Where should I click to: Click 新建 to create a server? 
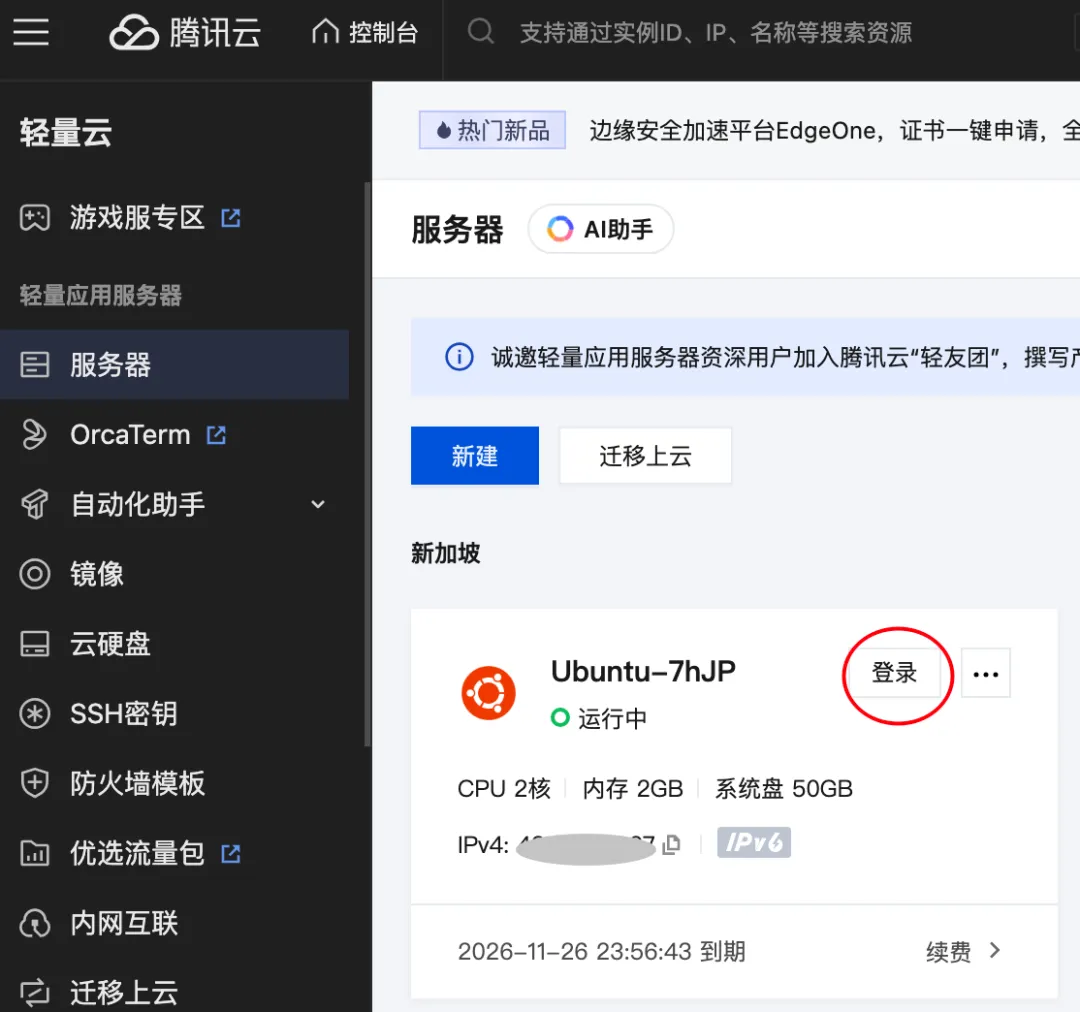tap(475, 455)
